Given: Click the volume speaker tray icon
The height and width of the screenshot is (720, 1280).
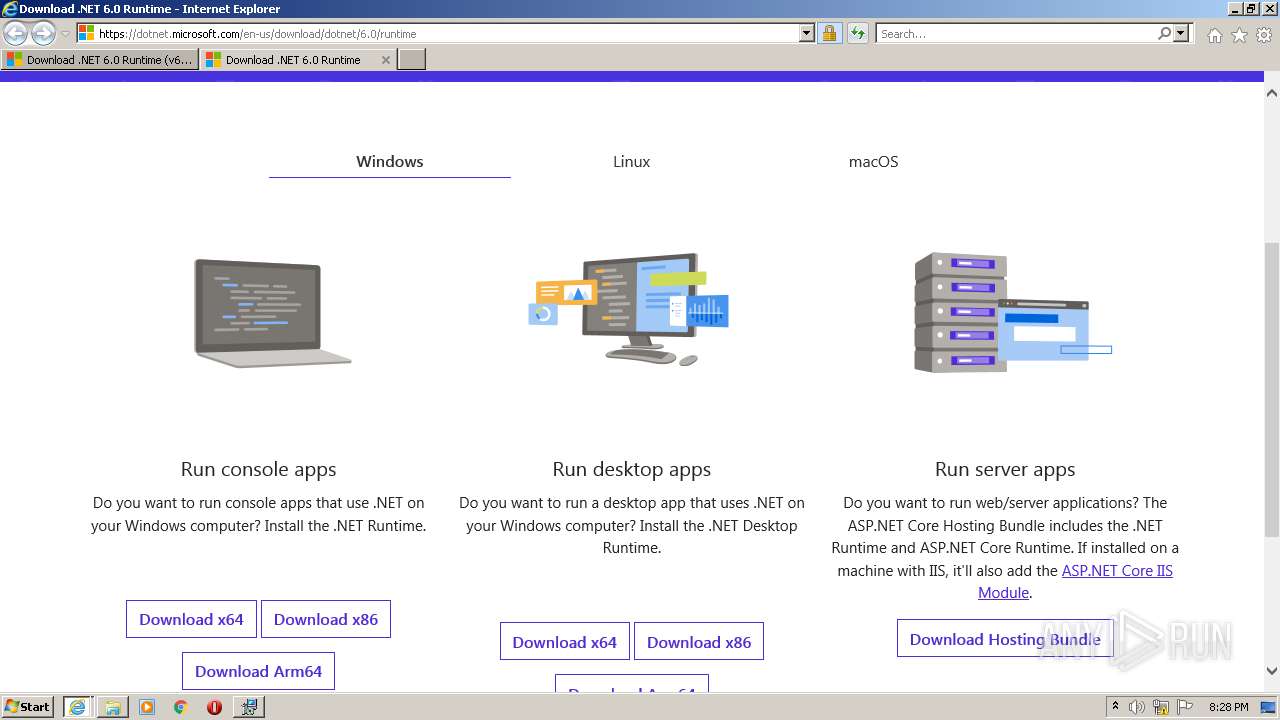Looking at the screenshot, I should 1137,707.
